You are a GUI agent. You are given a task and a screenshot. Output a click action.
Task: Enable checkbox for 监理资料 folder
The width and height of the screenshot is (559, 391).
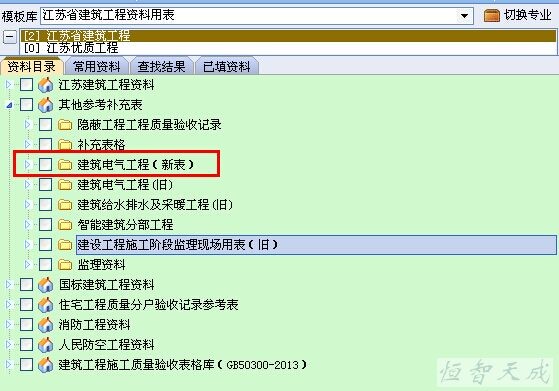pos(45,264)
